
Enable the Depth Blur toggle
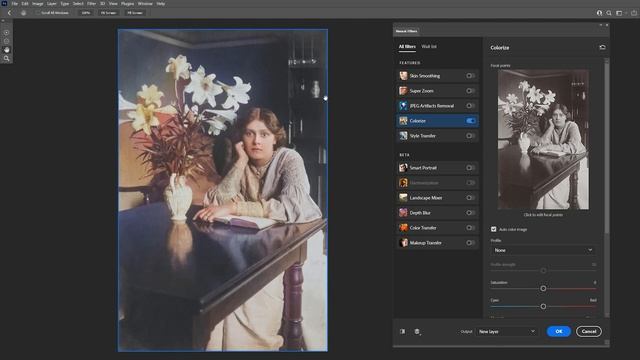(470, 213)
